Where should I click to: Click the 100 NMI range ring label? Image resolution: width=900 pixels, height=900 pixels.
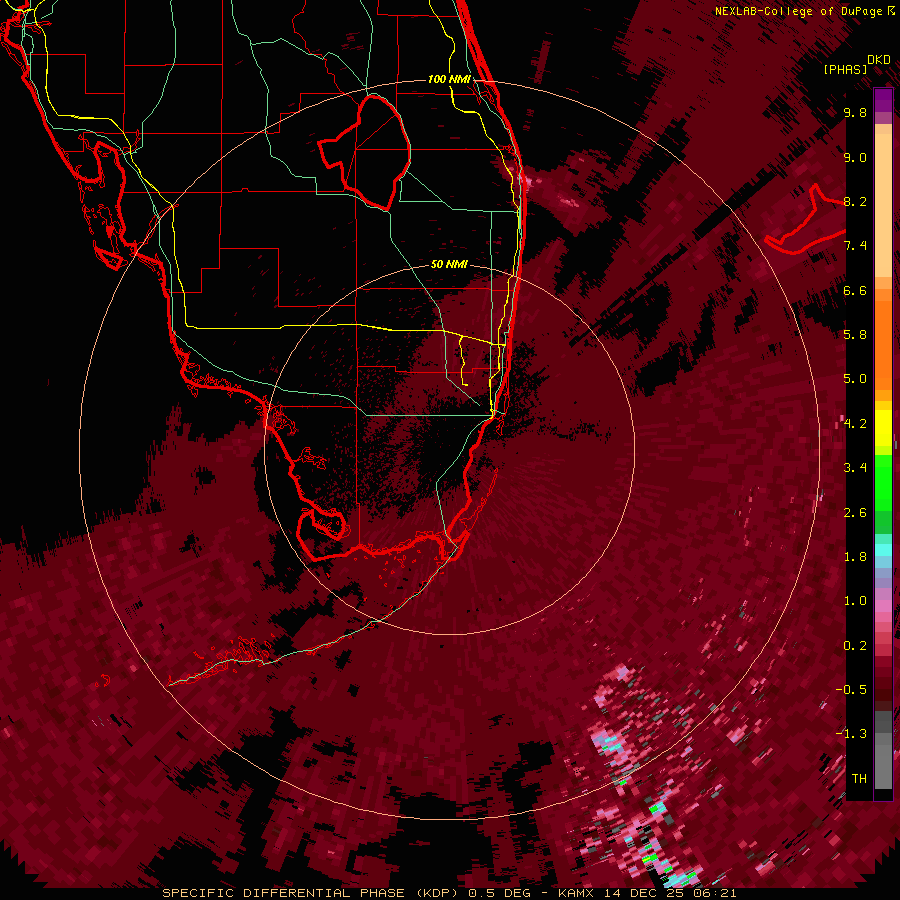point(449,79)
